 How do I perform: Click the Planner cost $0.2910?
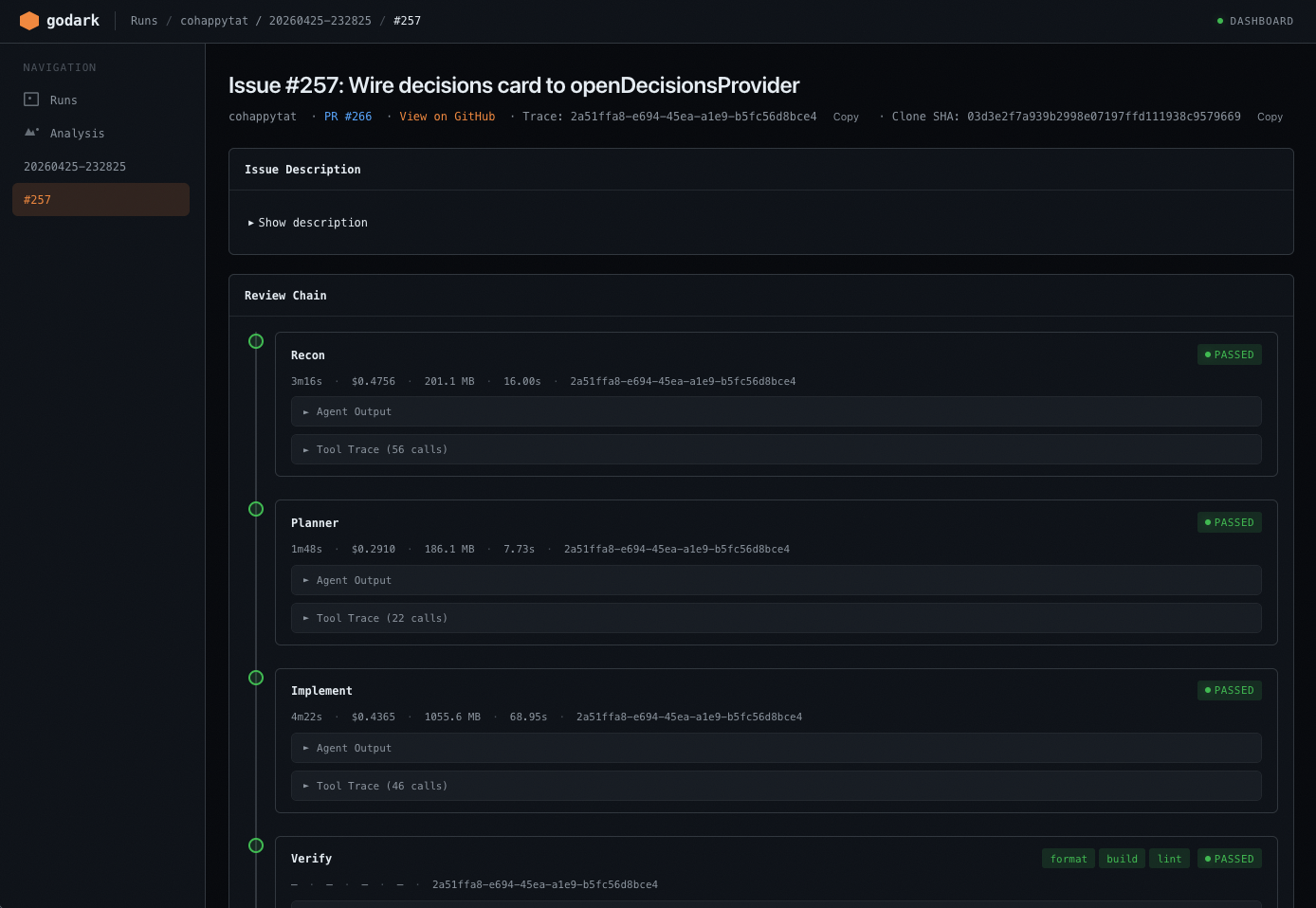tap(374, 549)
